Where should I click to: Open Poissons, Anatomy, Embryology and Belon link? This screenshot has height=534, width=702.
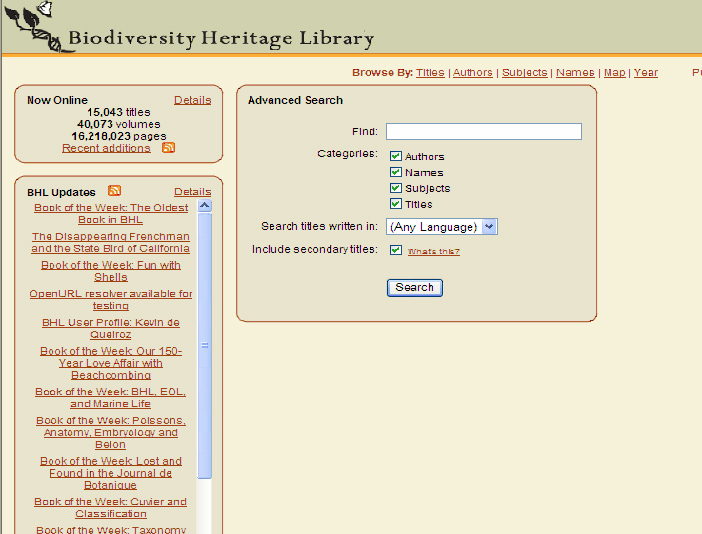tap(111, 432)
